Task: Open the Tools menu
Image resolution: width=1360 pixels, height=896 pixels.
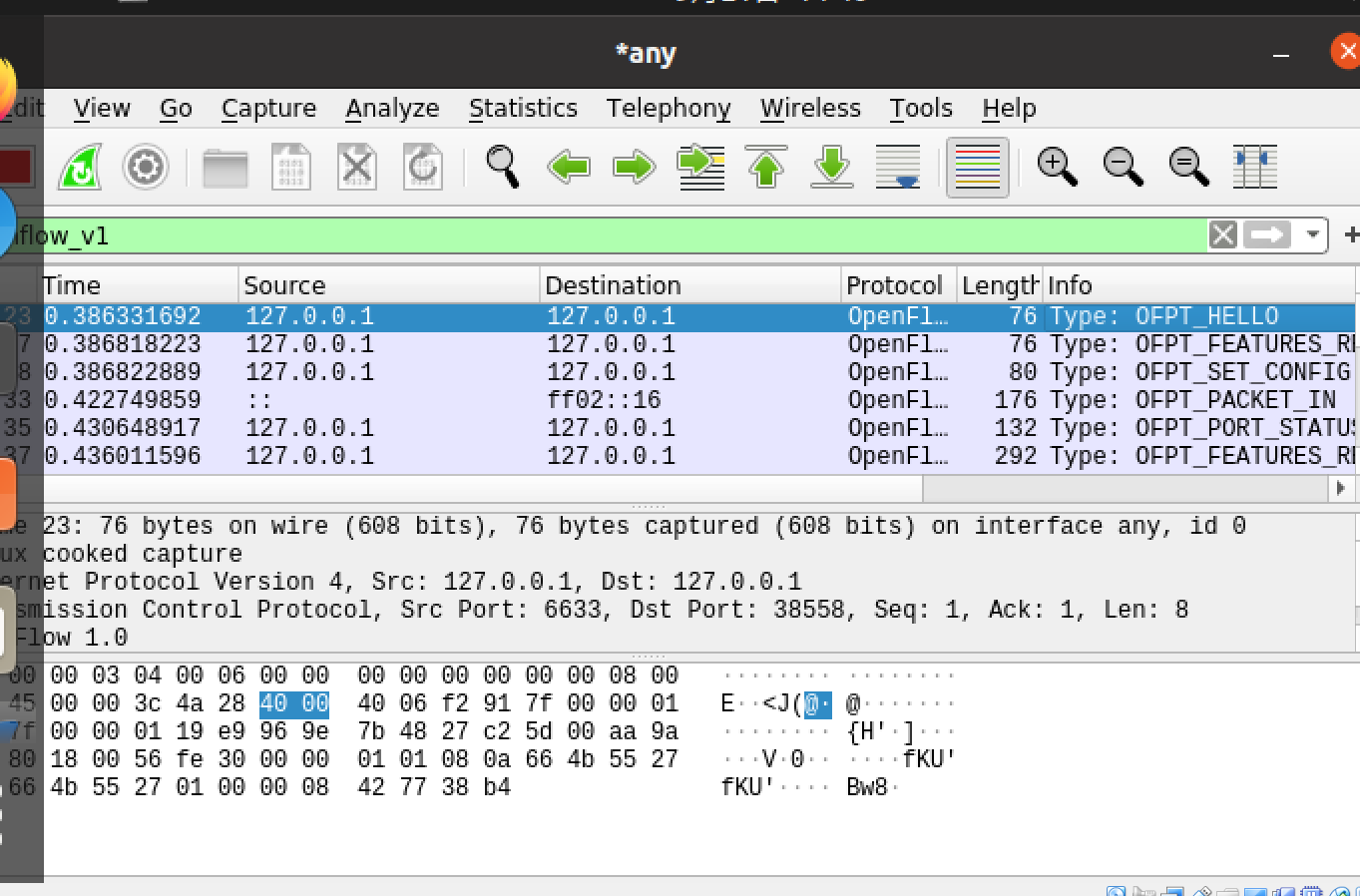Action: coord(921,108)
